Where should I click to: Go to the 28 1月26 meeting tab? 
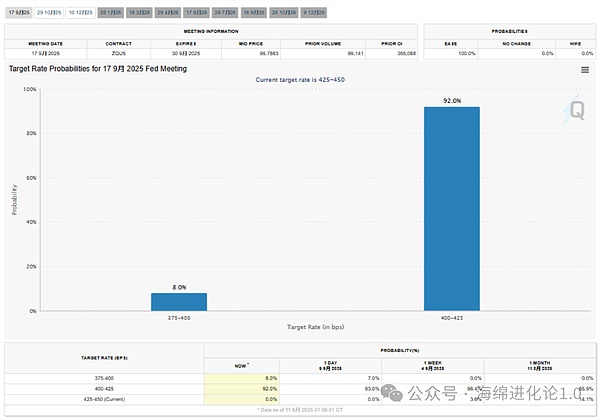click(x=110, y=13)
